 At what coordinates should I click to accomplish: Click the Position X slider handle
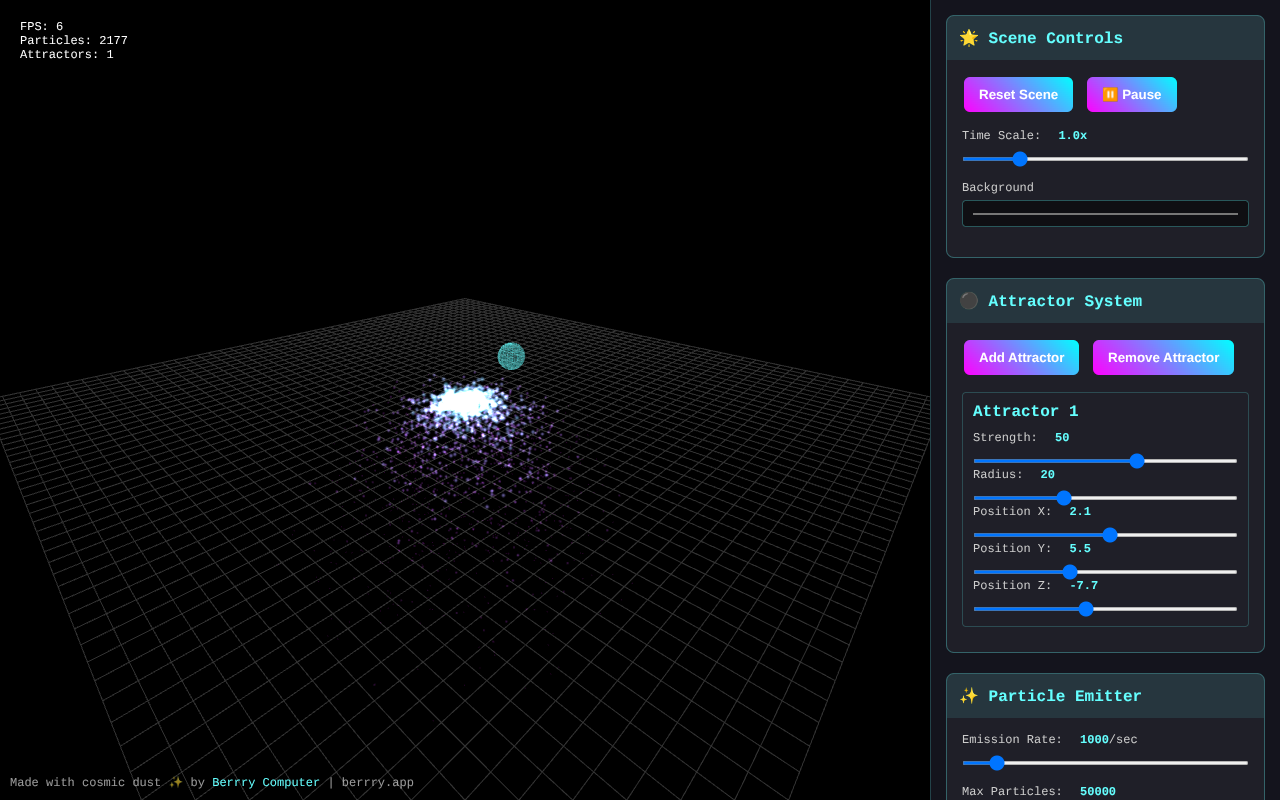tap(1110, 535)
